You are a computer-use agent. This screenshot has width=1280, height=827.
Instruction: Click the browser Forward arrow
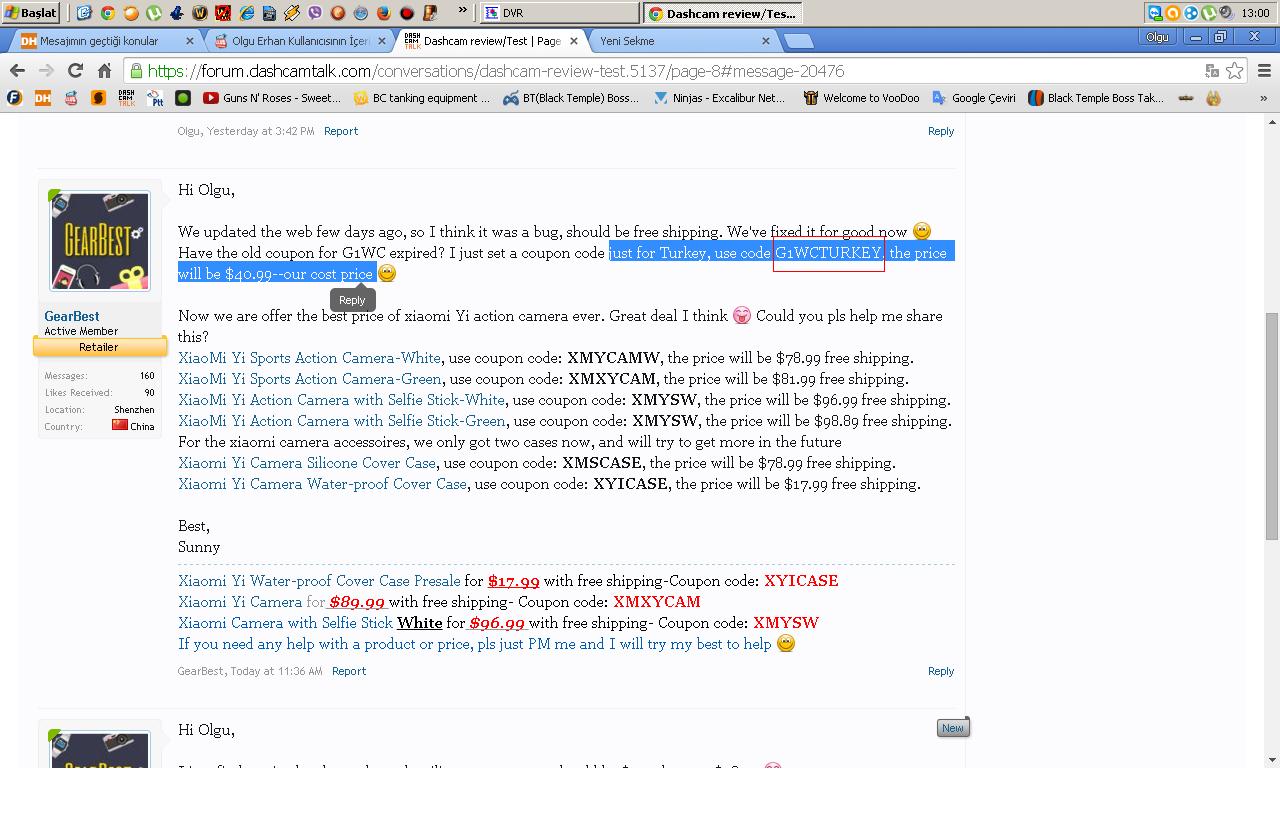[46, 70]
